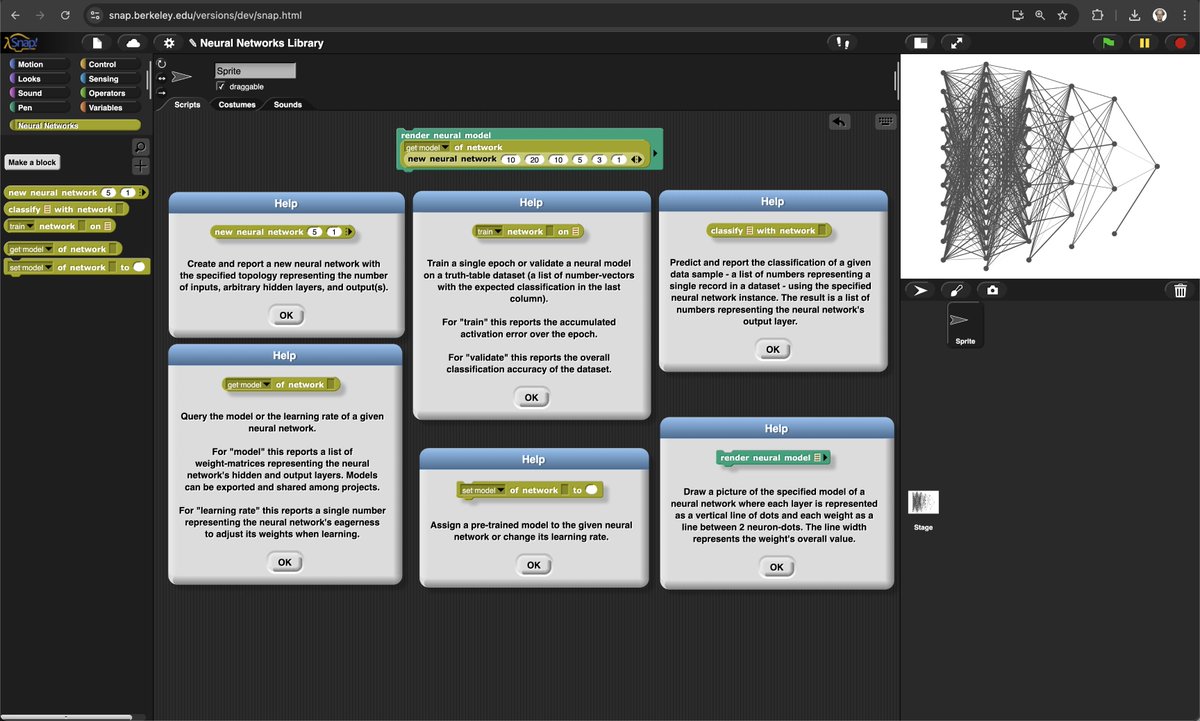Click the Make a block button
Viewport: 1200px width, 721px height.
click(x=33, y=162)
